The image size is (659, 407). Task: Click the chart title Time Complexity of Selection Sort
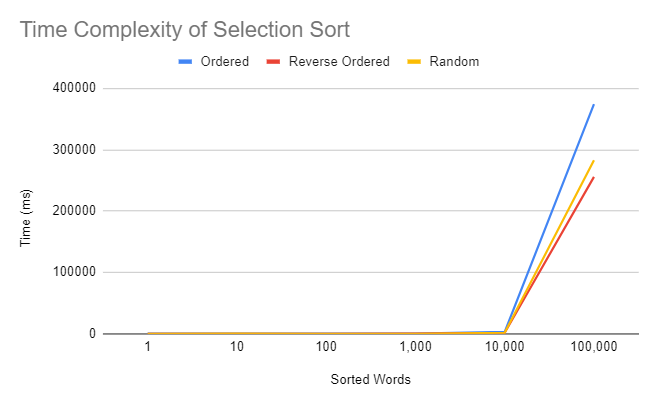(185, 30)
